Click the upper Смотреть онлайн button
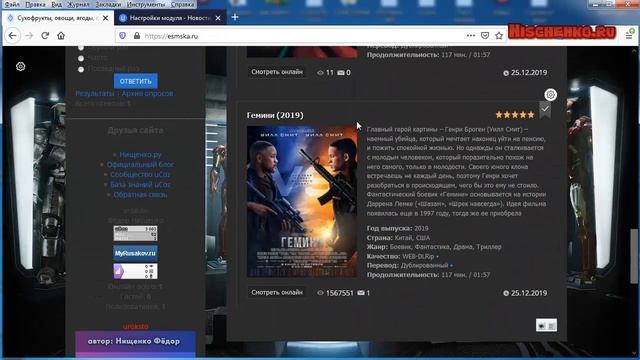Screen dimensions: 640x360 pos(277,72)
